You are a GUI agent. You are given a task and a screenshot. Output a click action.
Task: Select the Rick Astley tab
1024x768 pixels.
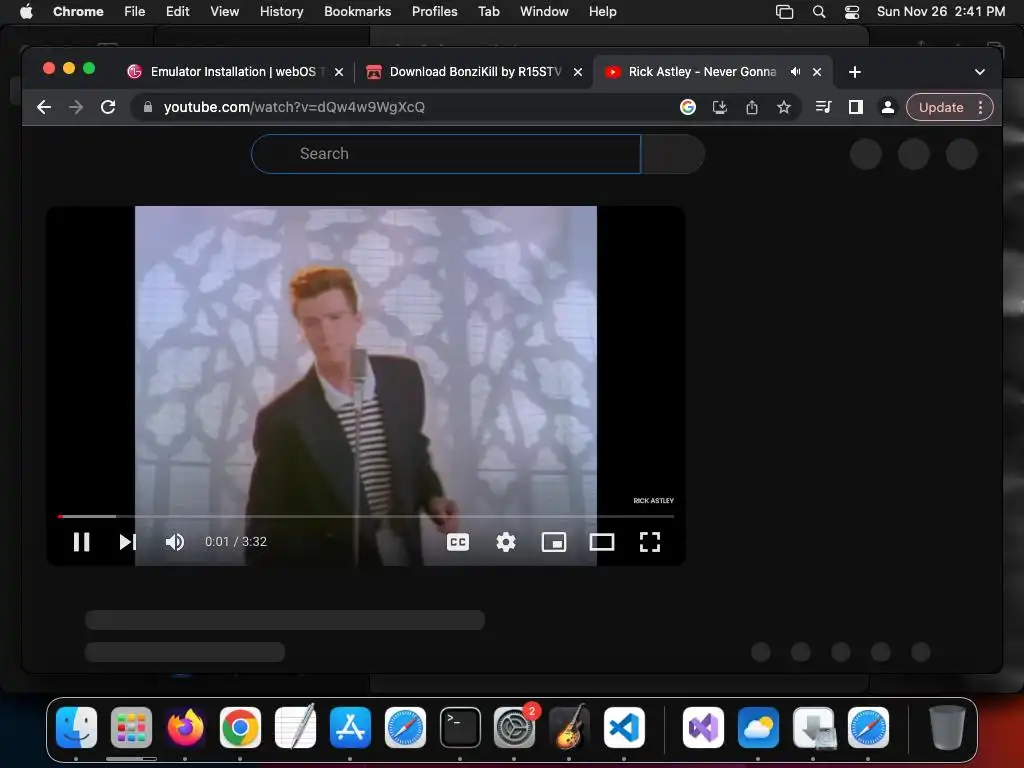pos(701,72)
